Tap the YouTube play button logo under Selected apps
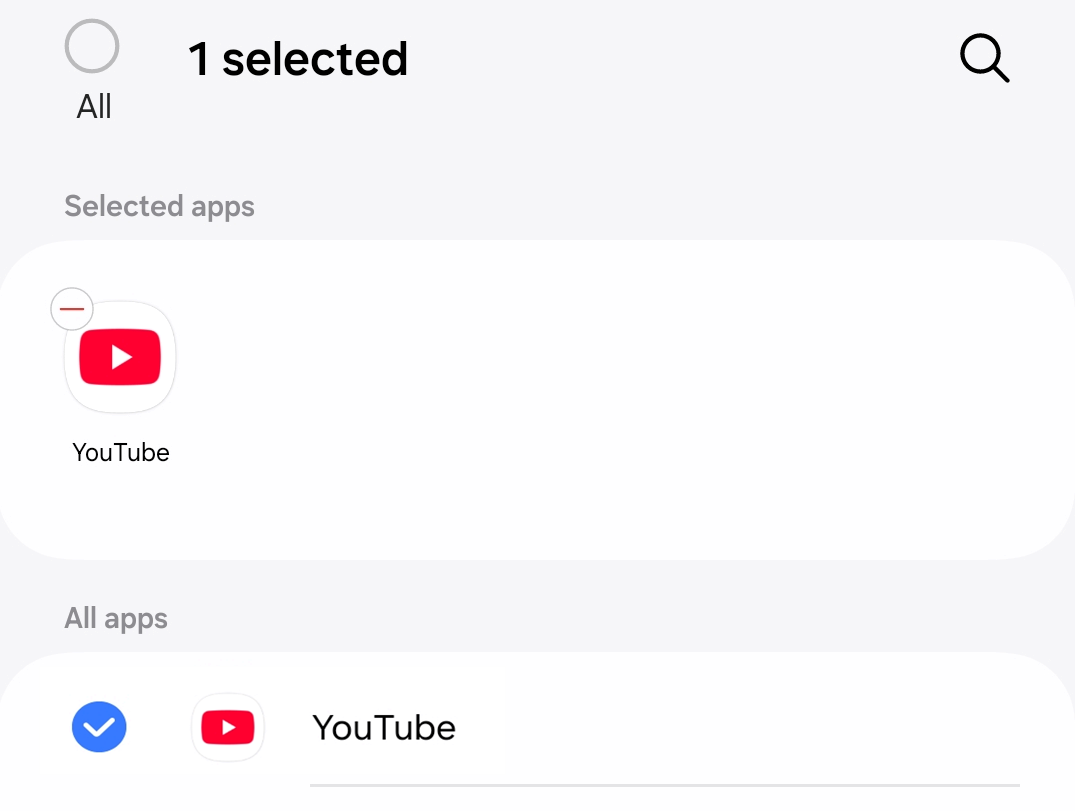Image resolution: width=1075 pixels, height=811 pixels. [x=120, y=357]
